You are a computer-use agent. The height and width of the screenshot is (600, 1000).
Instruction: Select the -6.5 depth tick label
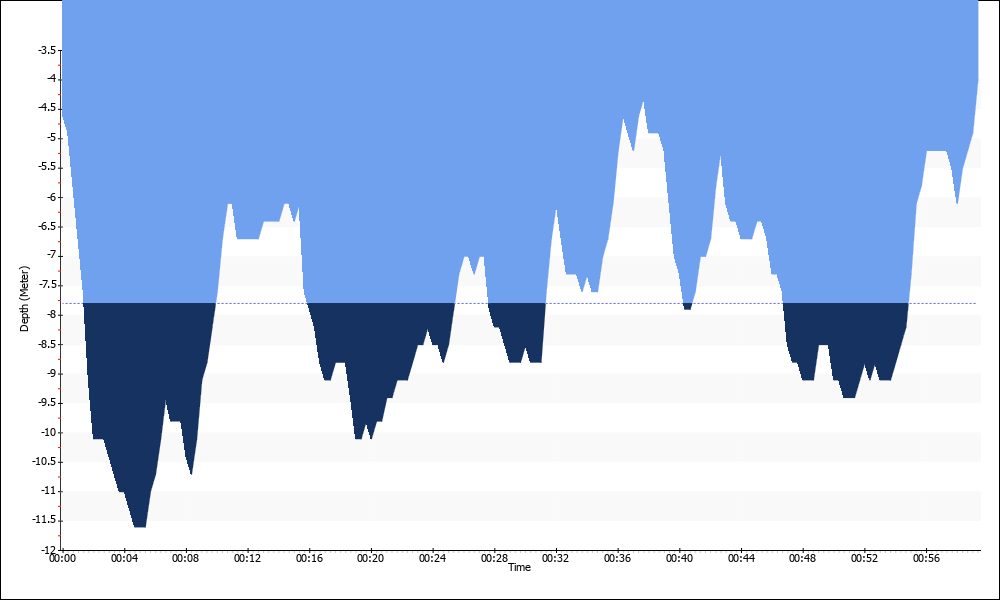point(46,226)
